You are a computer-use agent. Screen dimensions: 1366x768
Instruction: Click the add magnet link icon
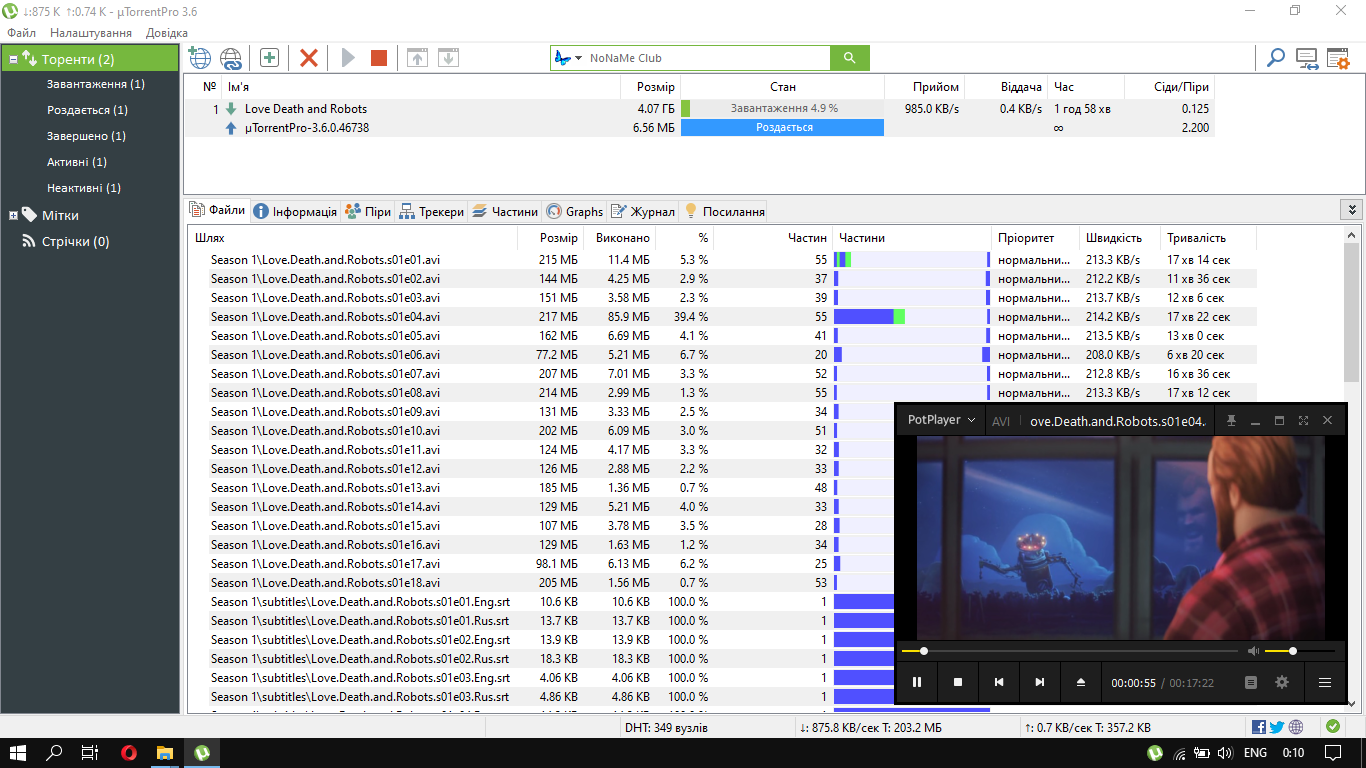coord(231,58)
